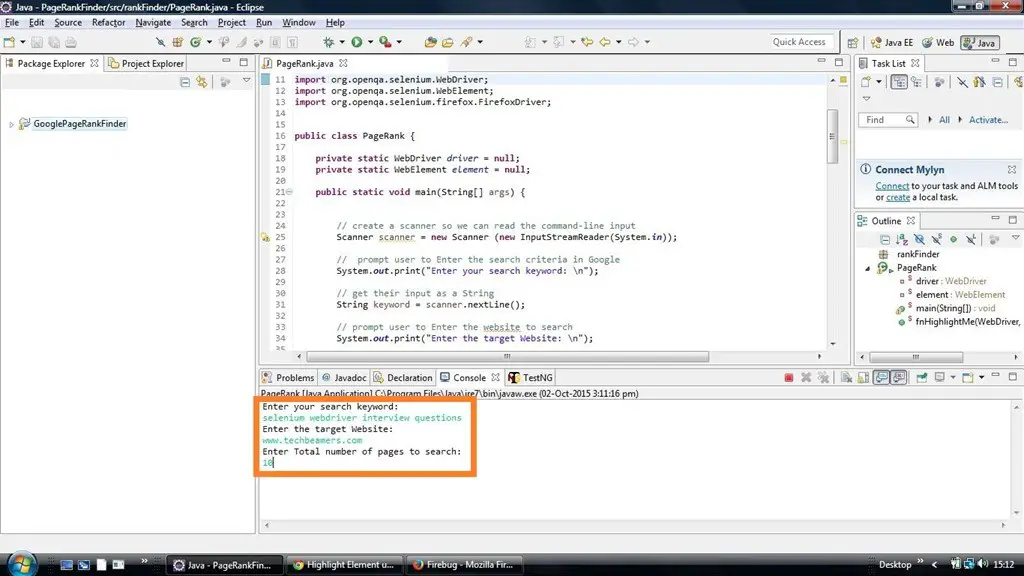Viewport: 1024px width, 576px height.
Task: Expand the GooglePageRankFinder project tree
Action: [x=11, y=124]
